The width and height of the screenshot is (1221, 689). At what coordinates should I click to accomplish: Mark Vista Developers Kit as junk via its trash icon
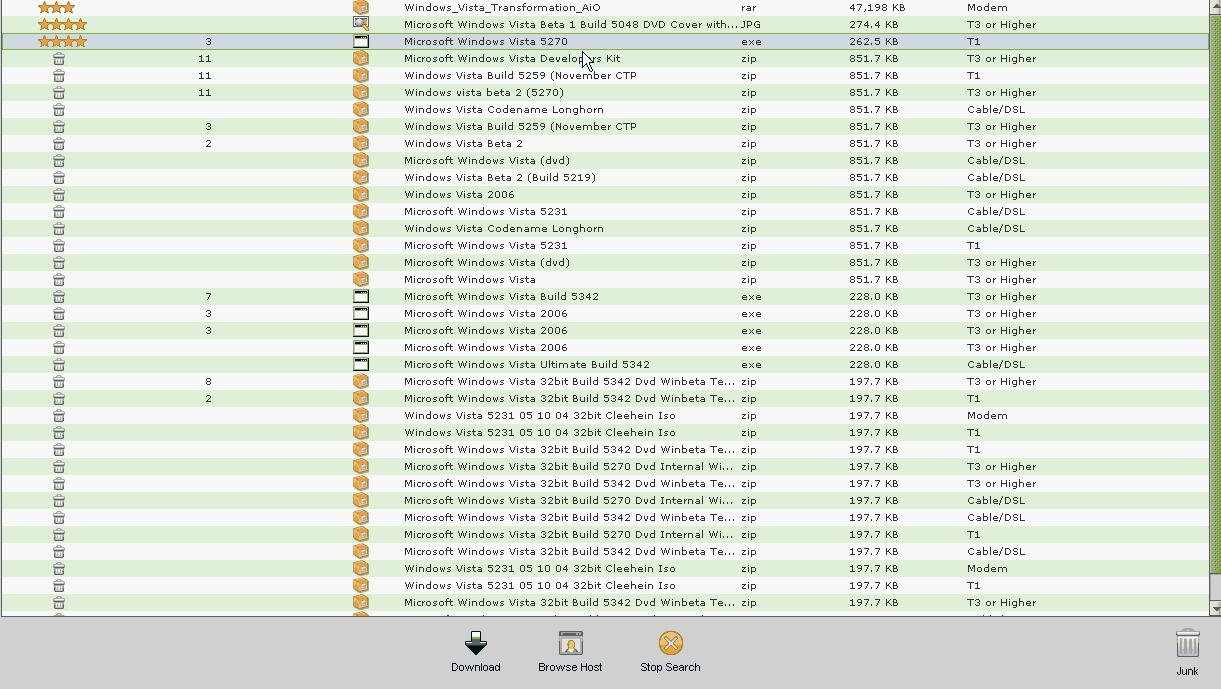click(x=59, y=58)
